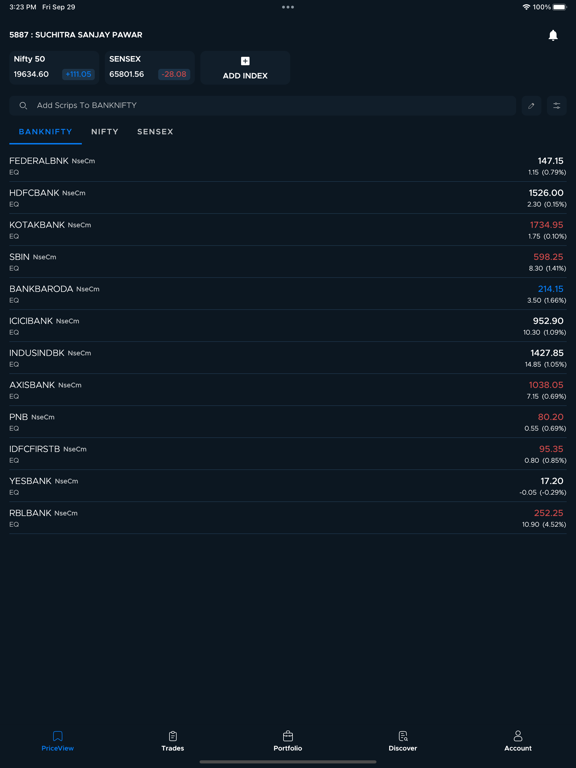Viewport: 576px width, 768px height.
Task: Select the RBLBANK scrip name
Action: coord(30,513)
